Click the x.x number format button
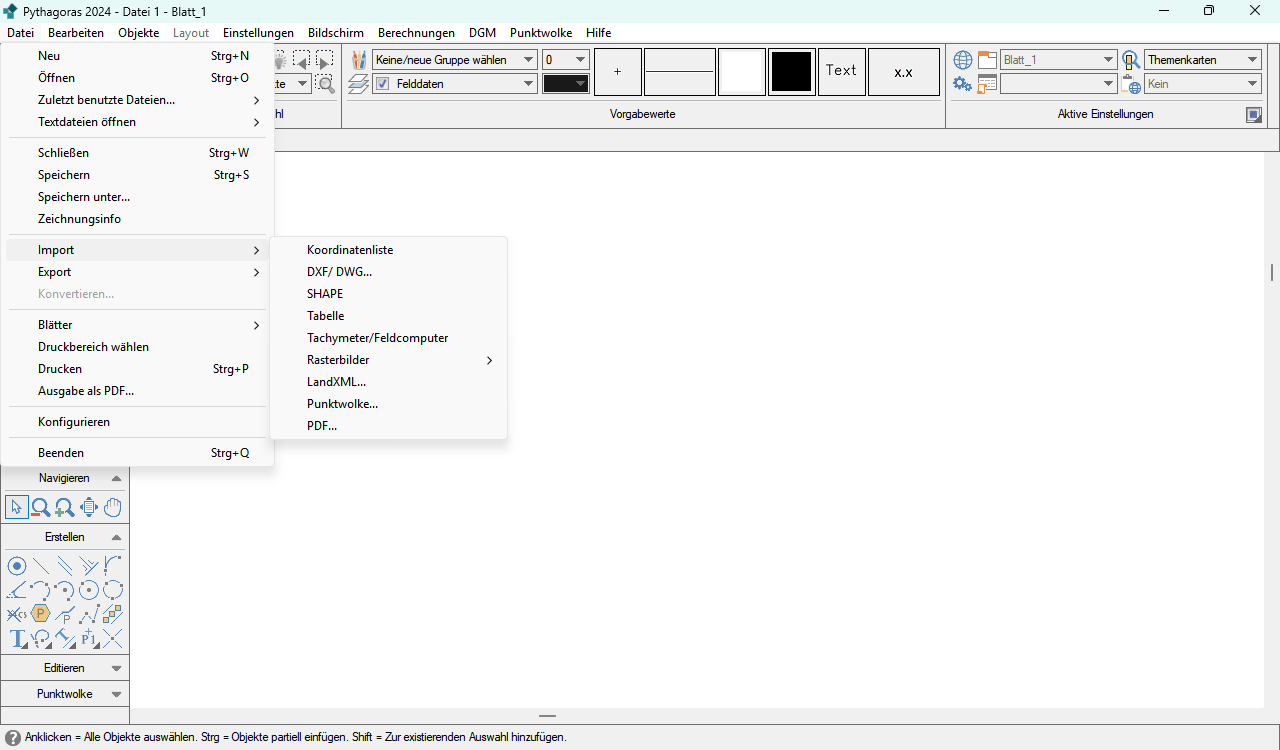This screenshot has width=1280, height=750. [904, 72]
